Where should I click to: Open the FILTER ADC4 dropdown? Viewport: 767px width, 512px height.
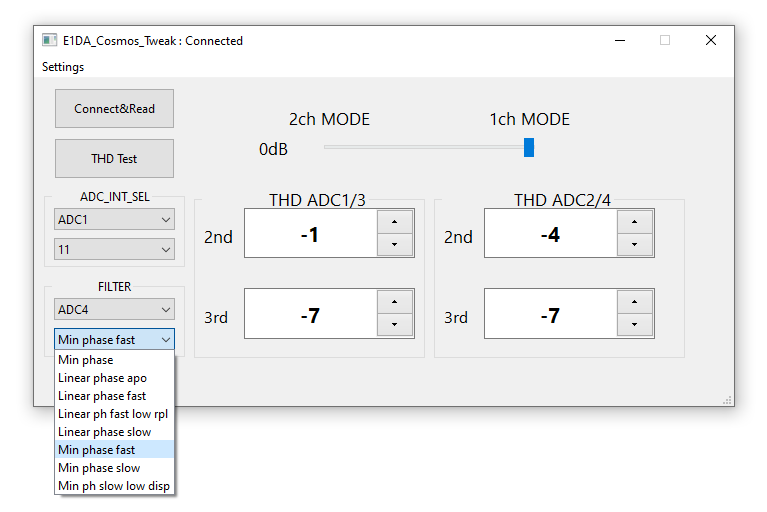[114, 310]
